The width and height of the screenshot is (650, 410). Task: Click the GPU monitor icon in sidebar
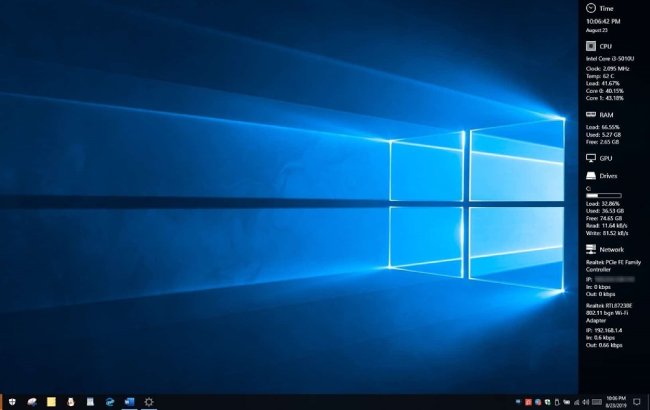click(x=591, y=158)
